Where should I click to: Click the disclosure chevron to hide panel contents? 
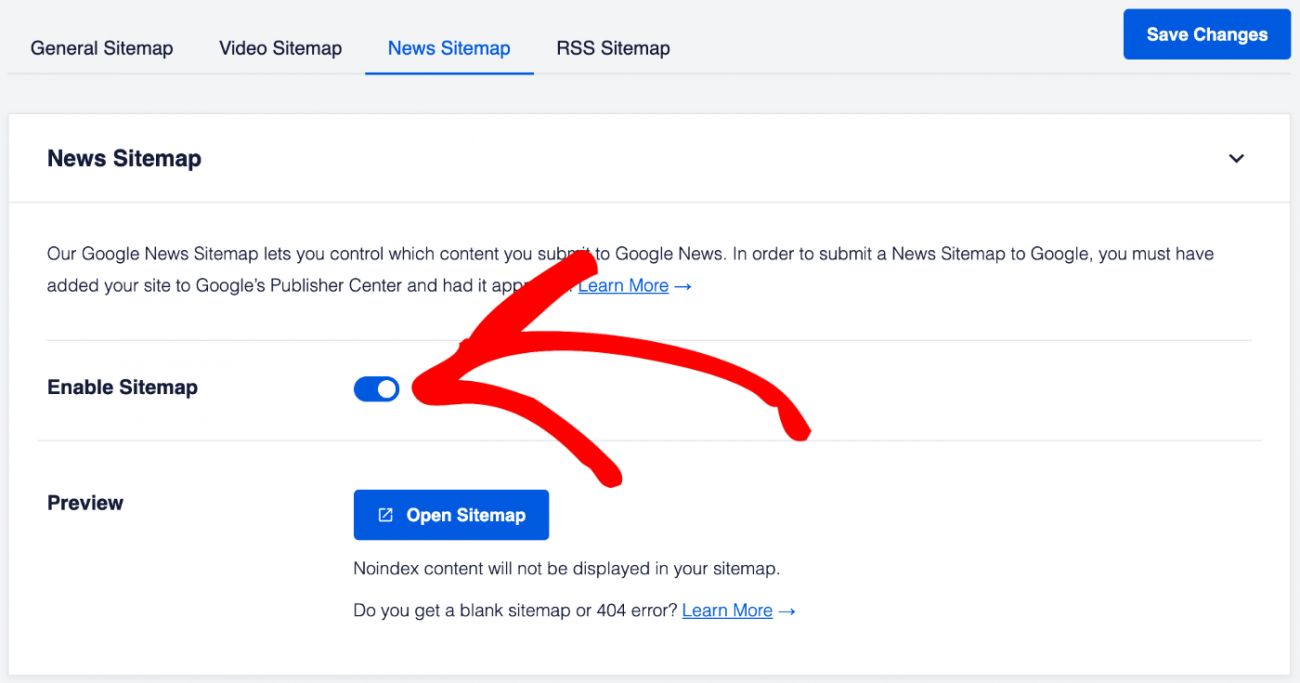coord(1236,158)
